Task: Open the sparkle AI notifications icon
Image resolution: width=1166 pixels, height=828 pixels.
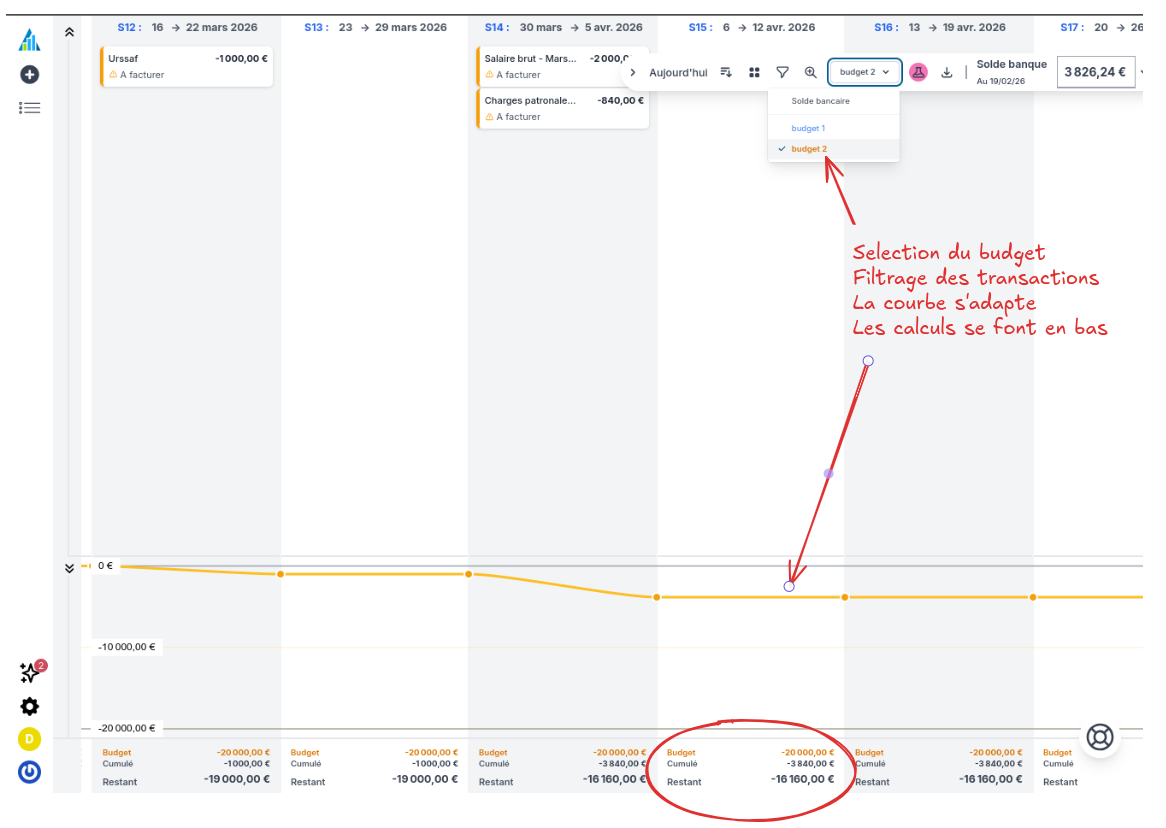Action: 30,673
